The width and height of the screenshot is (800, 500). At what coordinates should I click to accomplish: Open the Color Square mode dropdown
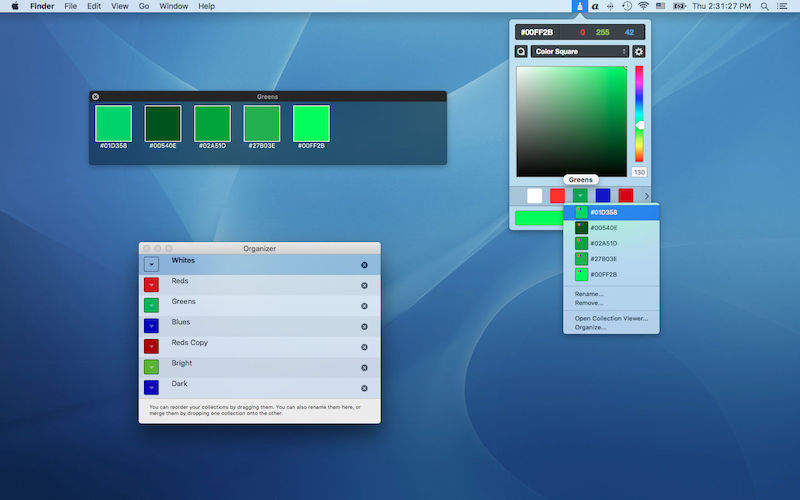click(580, 52)
